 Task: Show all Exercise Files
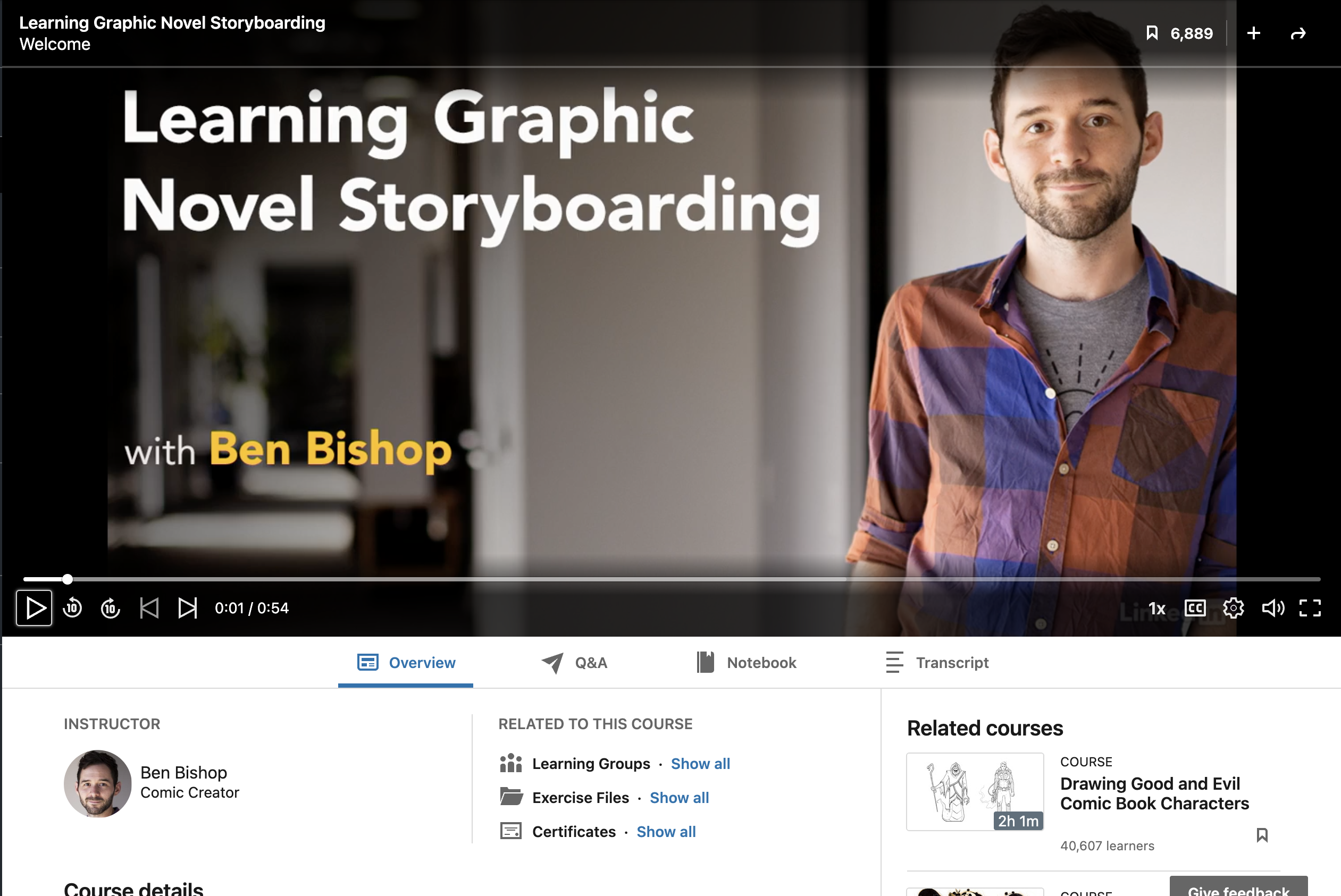click(x=679, y=798)
